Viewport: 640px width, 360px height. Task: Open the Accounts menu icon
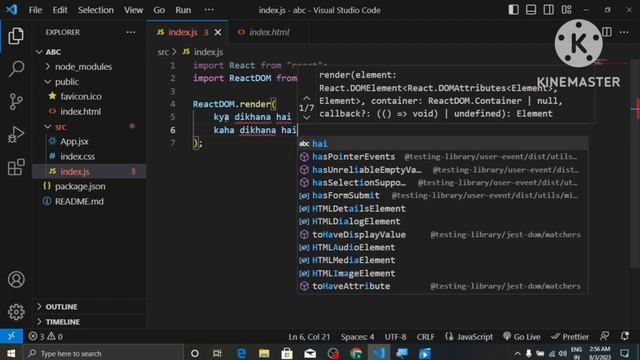click(x=16, y=280)
